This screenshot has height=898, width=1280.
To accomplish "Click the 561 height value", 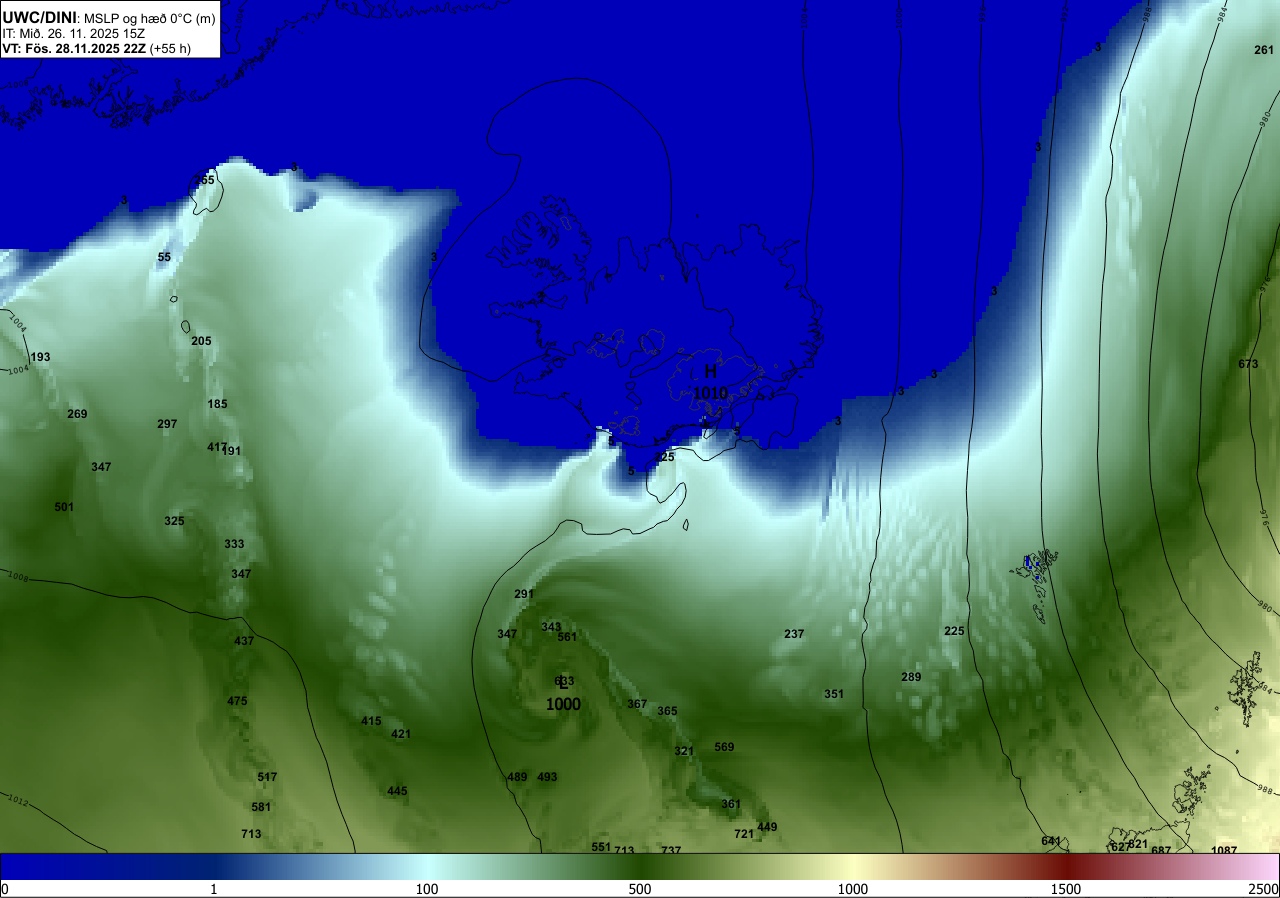I will (567, 637).
